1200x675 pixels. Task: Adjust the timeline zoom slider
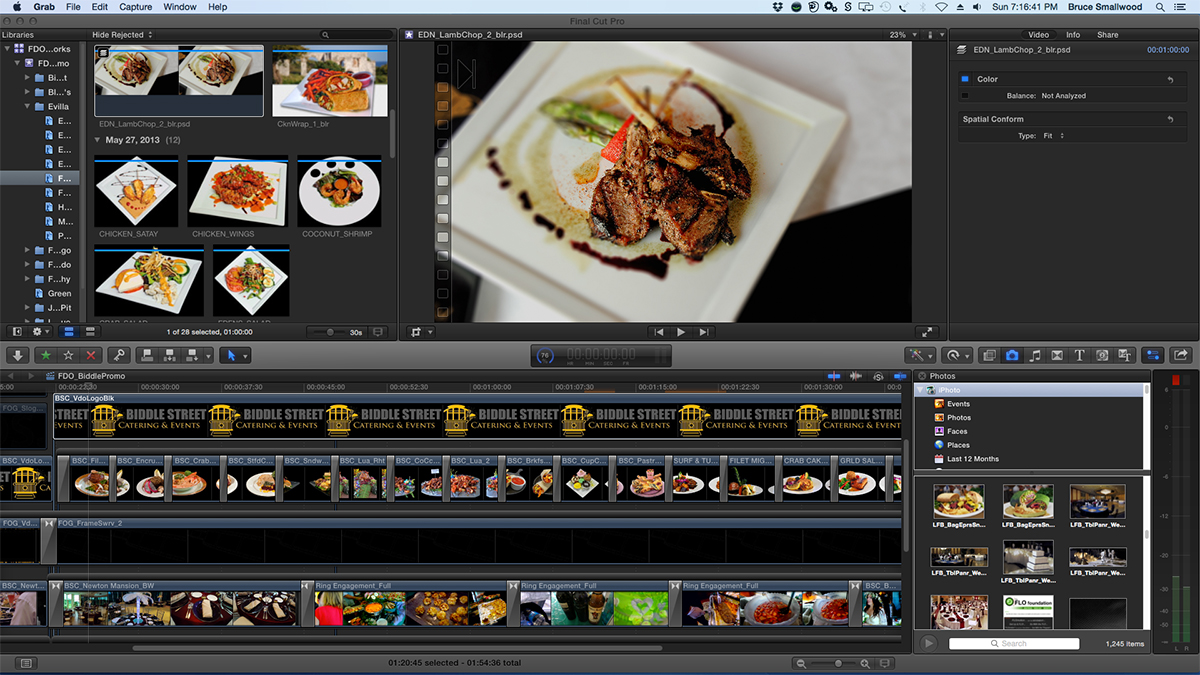click(x=838, y=663)
